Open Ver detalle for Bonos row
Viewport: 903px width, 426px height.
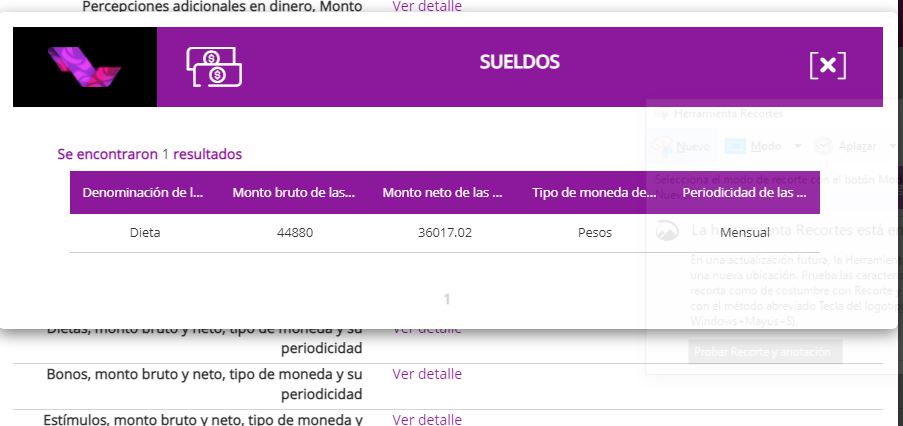coord(427,374)
